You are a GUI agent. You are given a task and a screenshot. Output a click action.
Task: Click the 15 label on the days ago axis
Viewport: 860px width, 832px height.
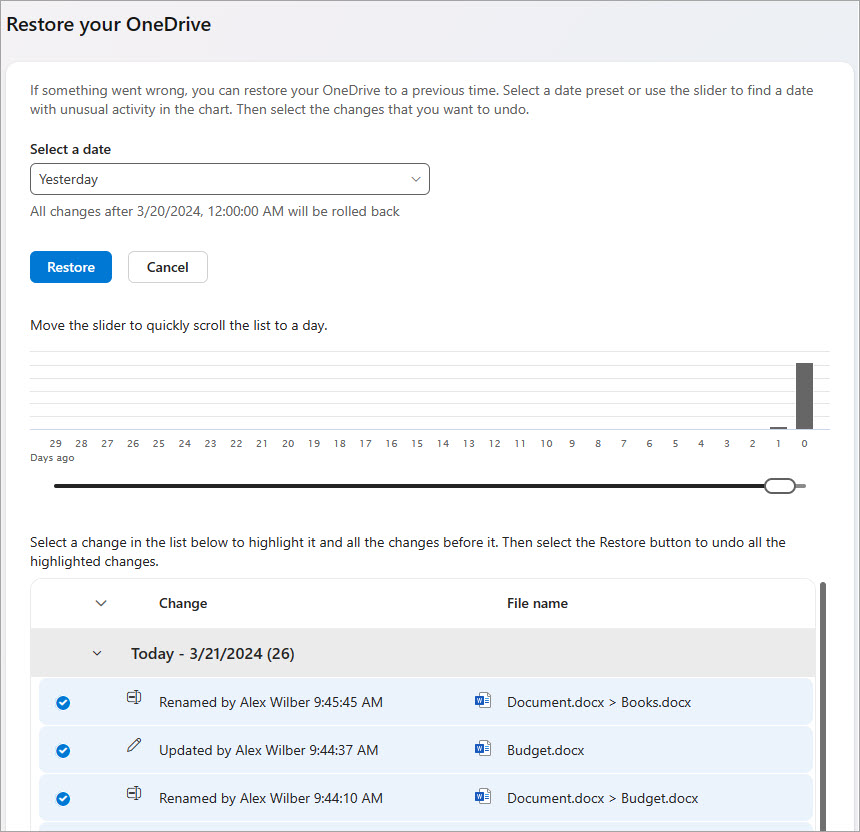click(x=417, y=443)
